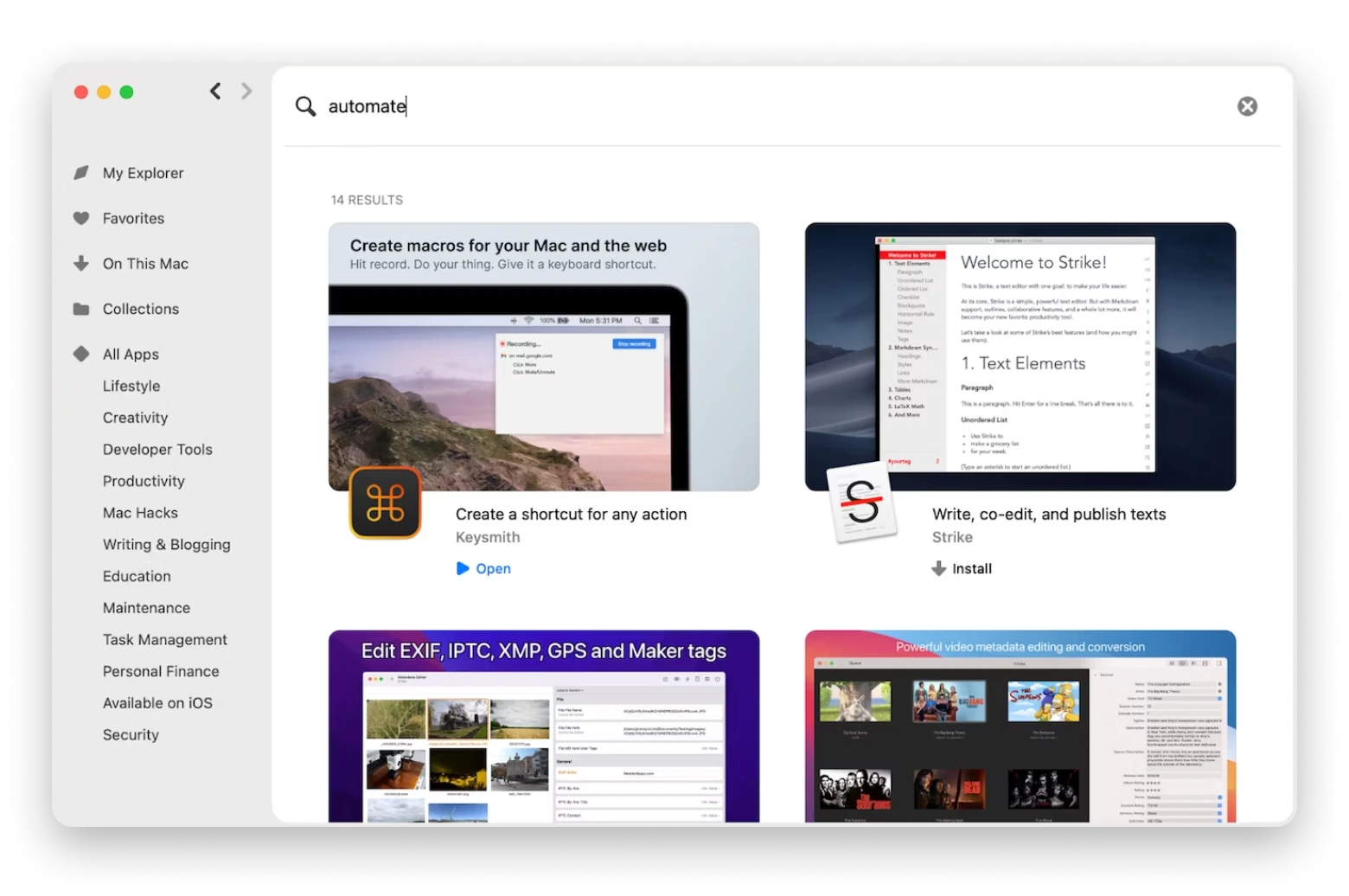This screenshot has width=1349, height=896.
Task: Click 'Write, co-edit, and publish texts' title
Action: [1049, 515]
